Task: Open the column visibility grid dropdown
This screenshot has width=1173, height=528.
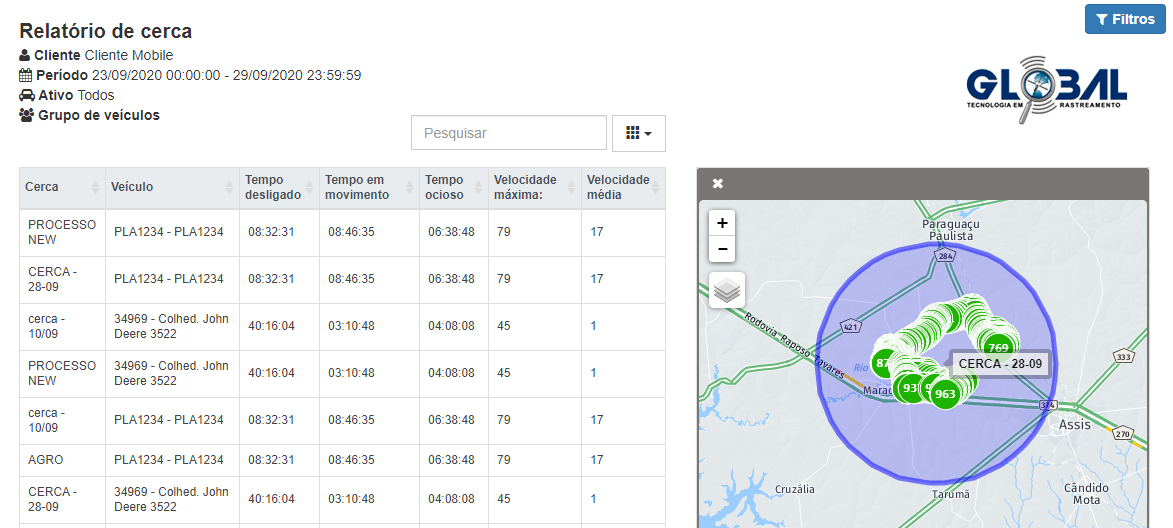Action: pyautogui.click(x=638, y=133)
